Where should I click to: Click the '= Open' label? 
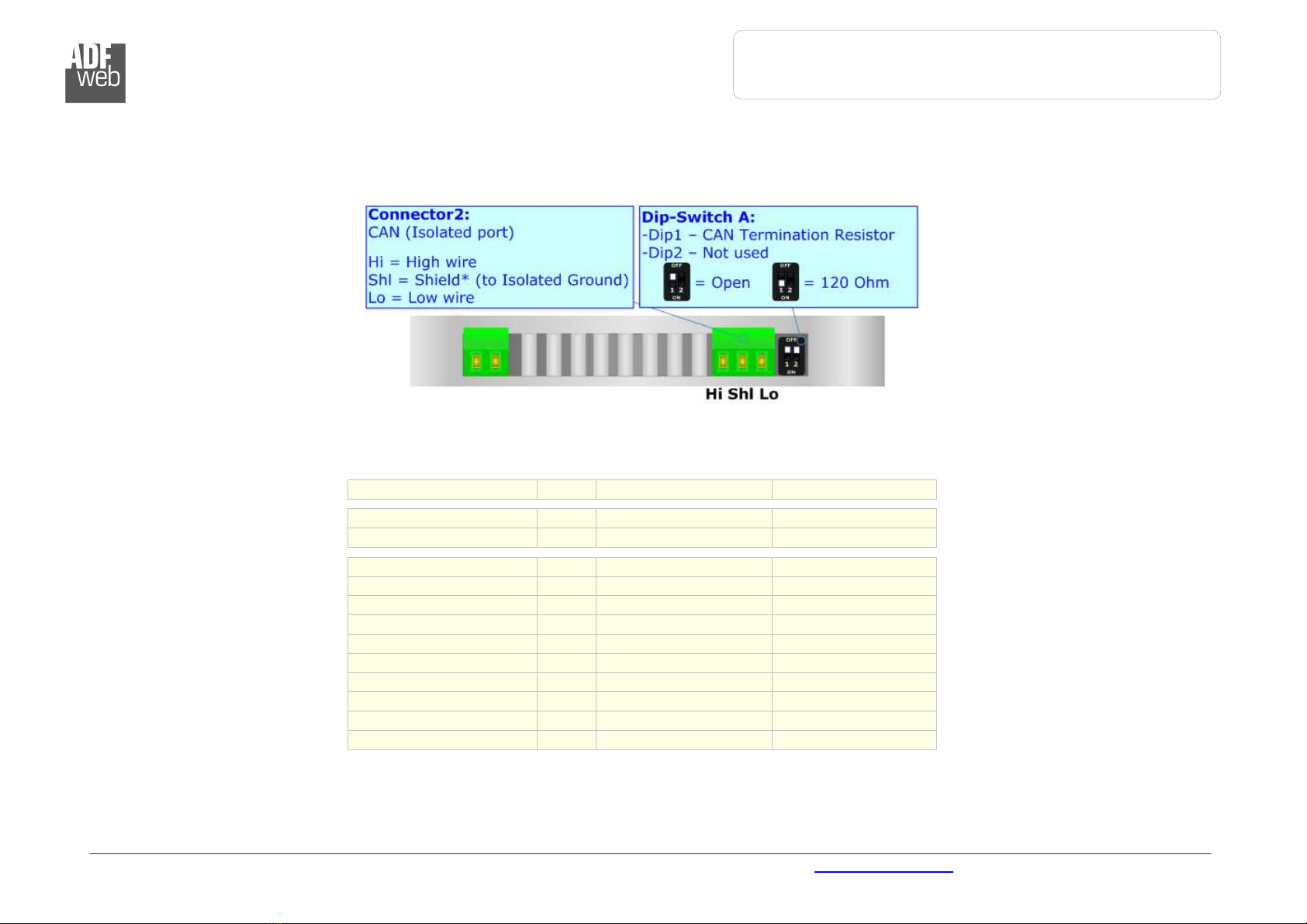[x=722, y=283]
